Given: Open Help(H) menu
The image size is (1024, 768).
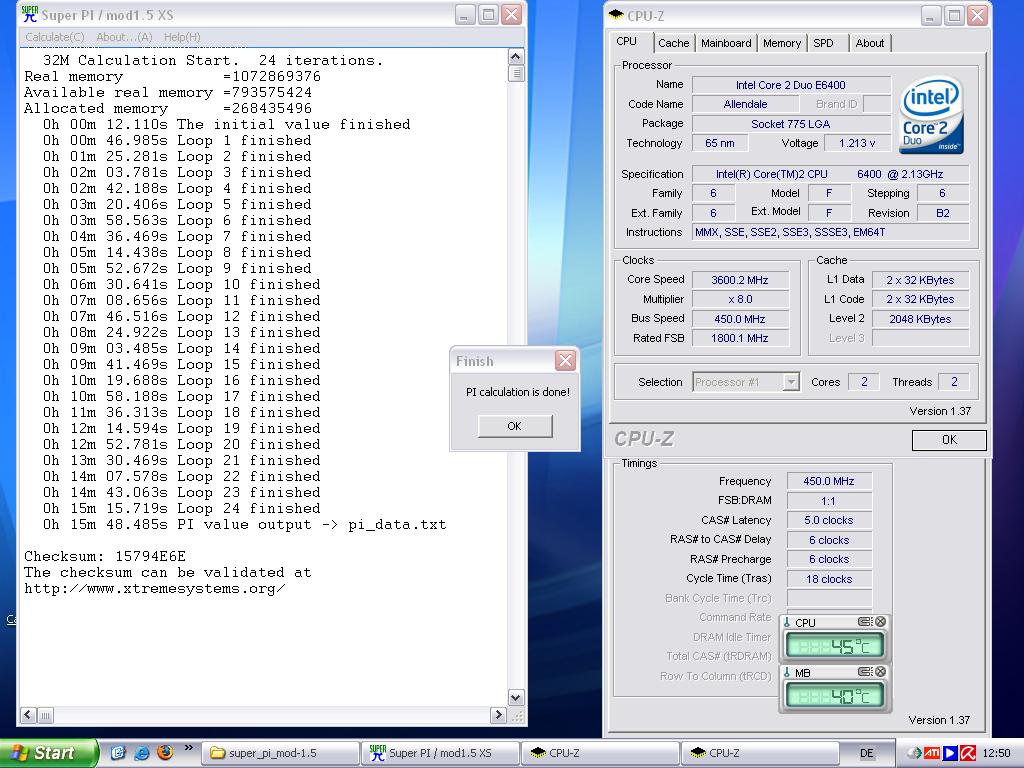Looking at the screenshot, I should [182, 37].
